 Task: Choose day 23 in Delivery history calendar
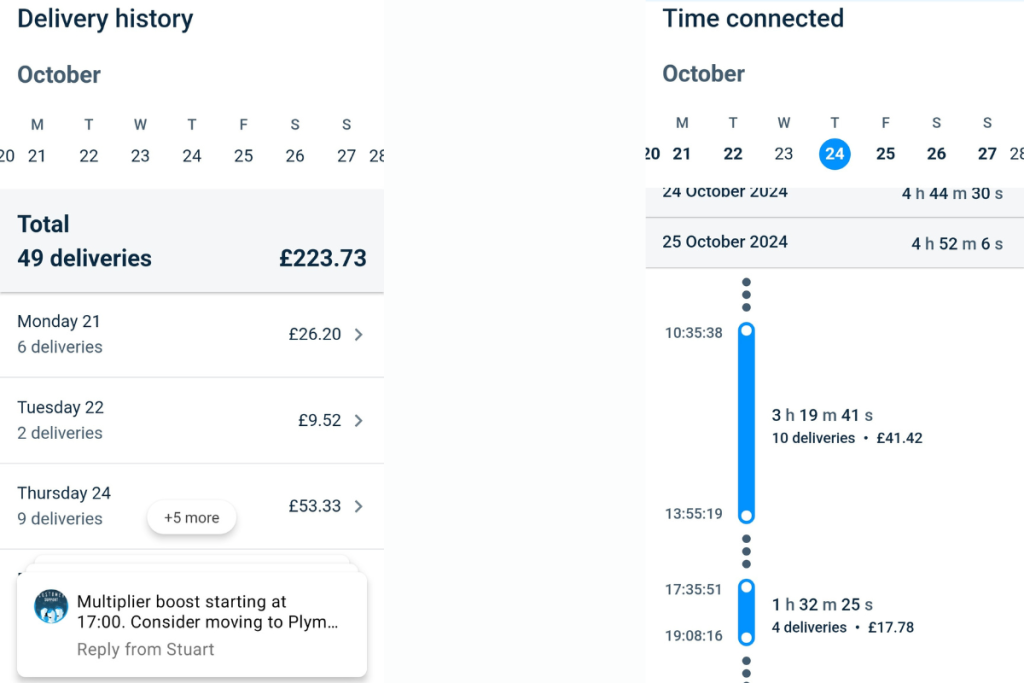click(140, 156)
